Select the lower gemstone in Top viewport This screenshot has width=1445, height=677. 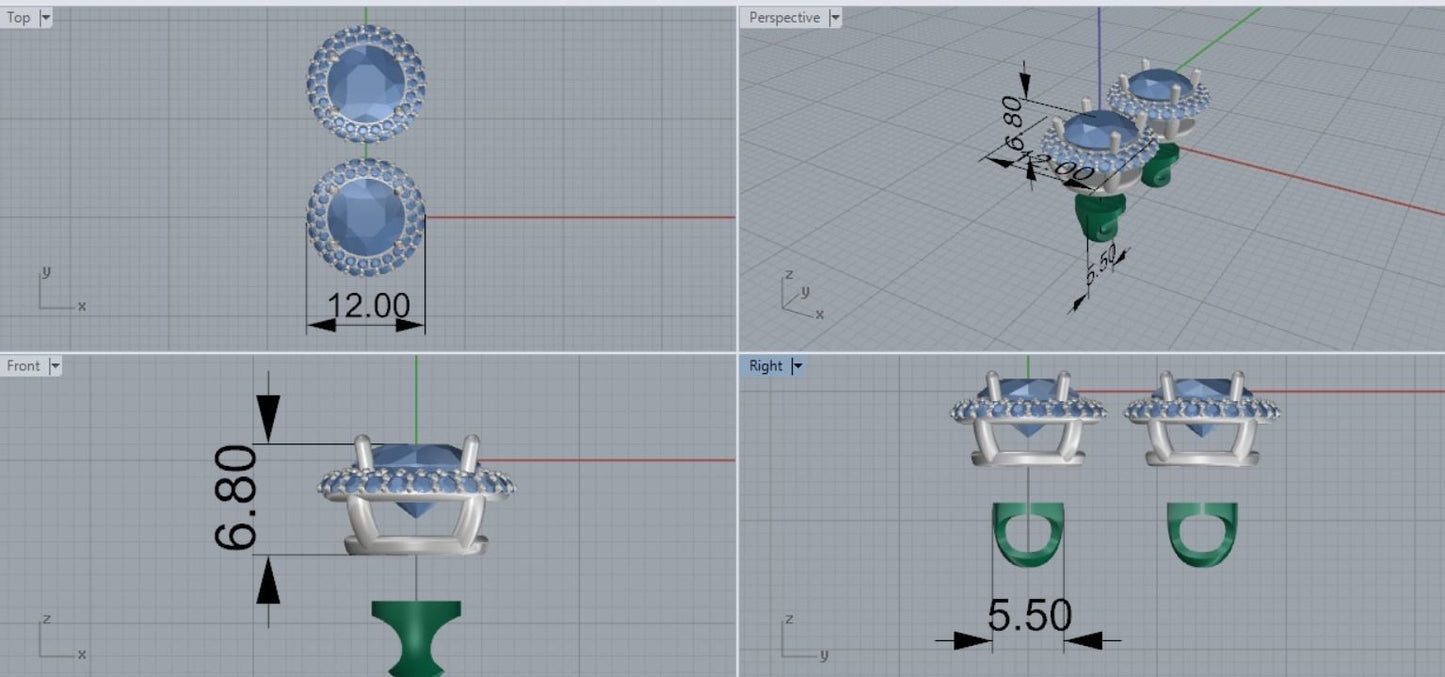(366, 217)
